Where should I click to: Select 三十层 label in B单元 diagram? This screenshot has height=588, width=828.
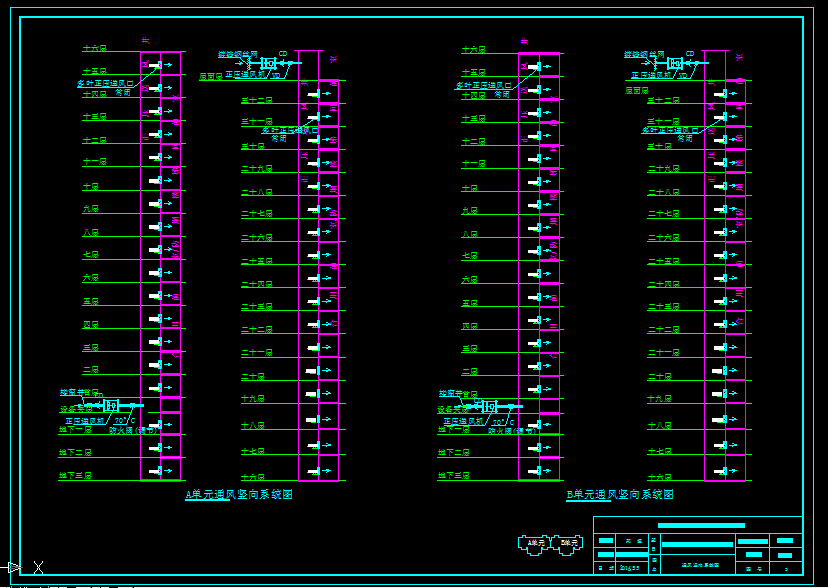click(660, 146)
